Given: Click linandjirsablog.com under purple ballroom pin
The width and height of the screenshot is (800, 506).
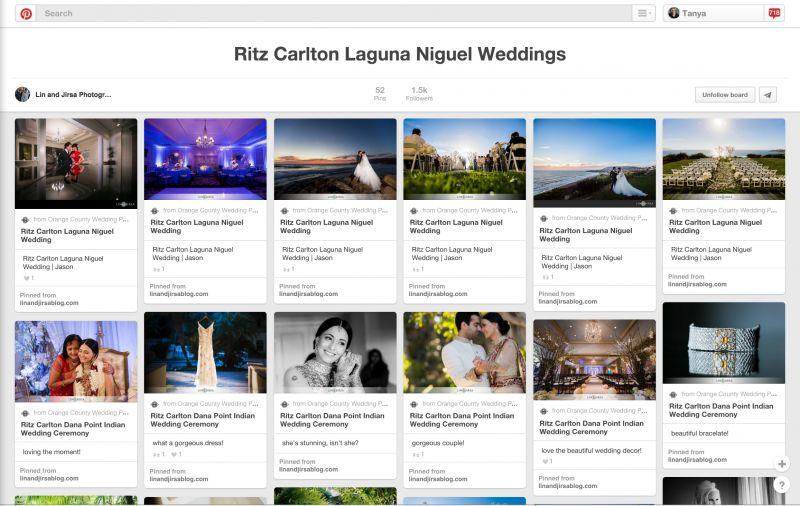Looking at the screenshot, I should click(x=179, y=294).
